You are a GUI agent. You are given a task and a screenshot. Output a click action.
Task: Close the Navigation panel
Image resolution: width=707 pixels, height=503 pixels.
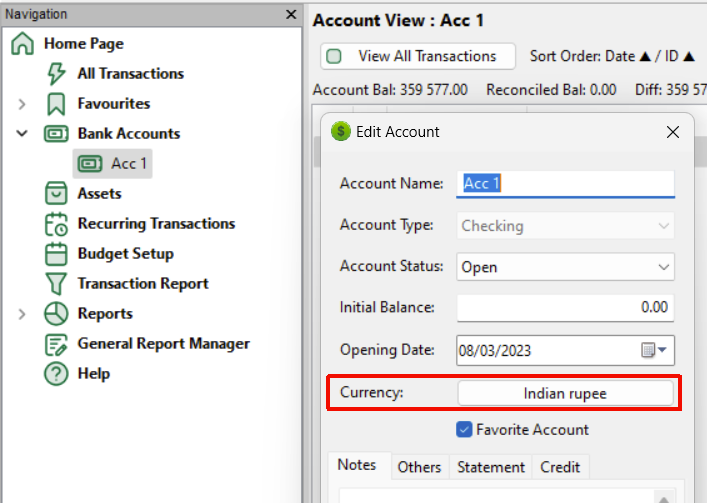291,14
